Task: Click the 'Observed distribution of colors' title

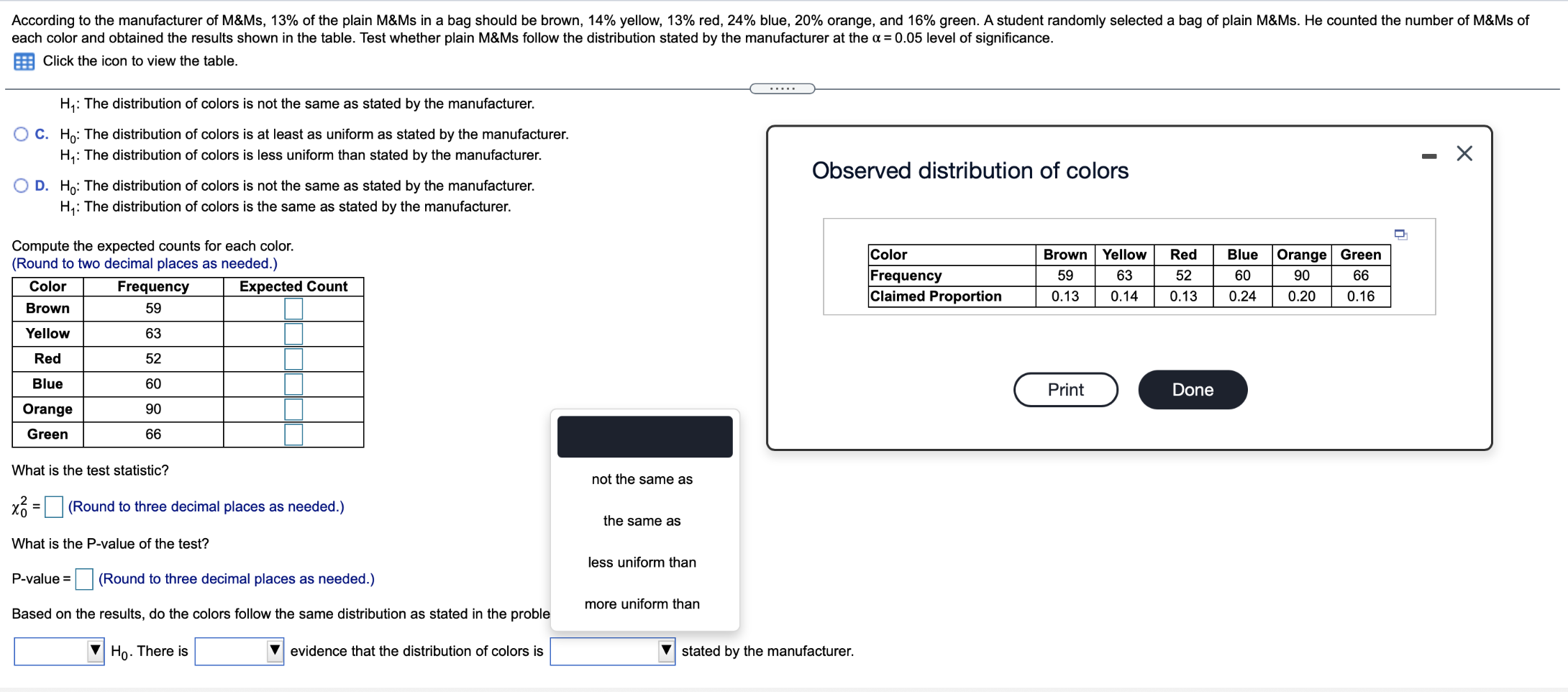Action: (970, 170)
